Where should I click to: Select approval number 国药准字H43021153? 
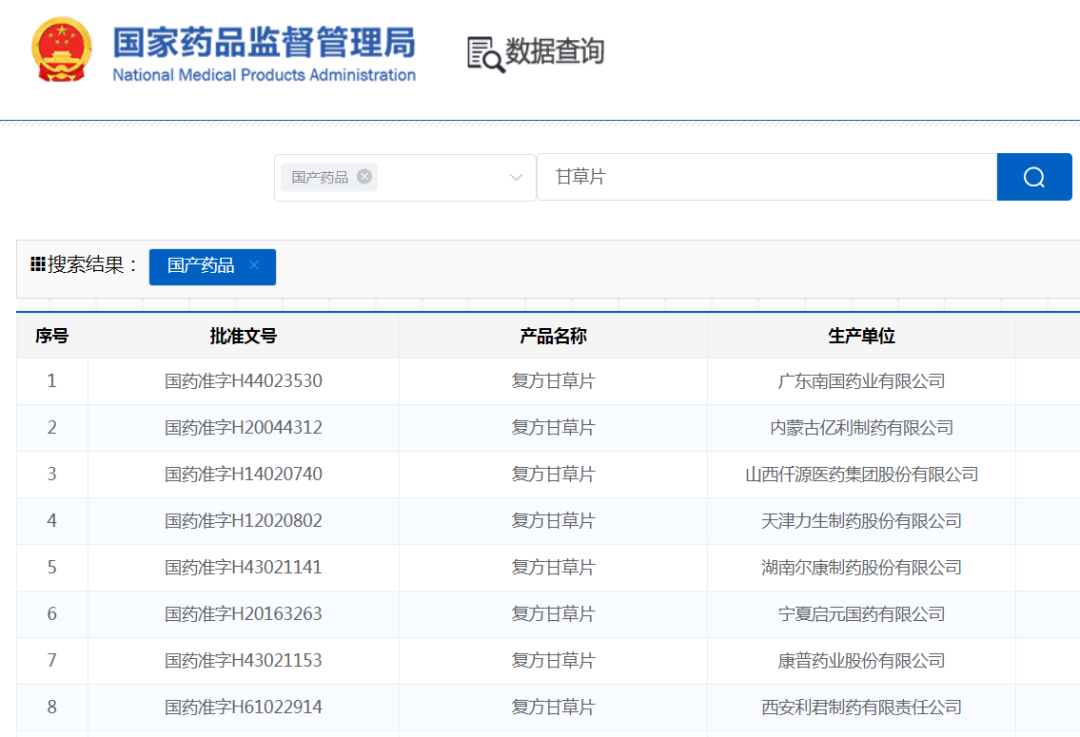[243, 661]
